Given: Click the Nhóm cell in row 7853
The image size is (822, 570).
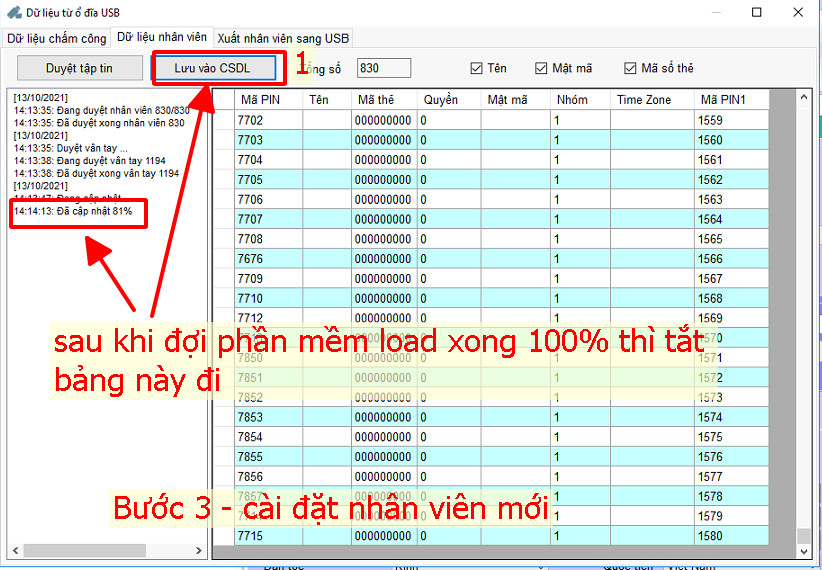Looking at the screenshot, I should (x=580, y=417).
